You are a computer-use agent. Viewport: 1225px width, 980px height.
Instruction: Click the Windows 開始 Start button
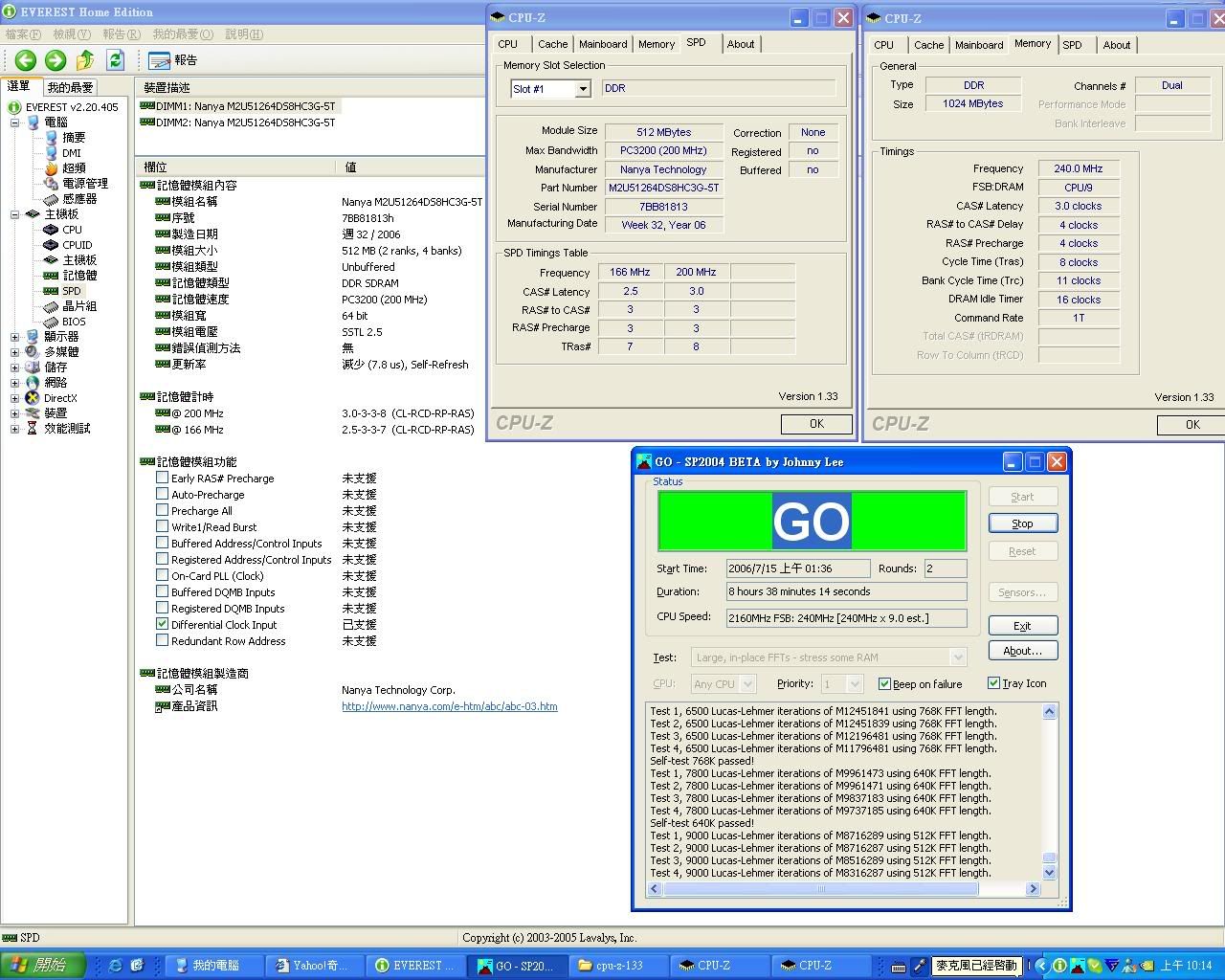[x=41, y=966]
